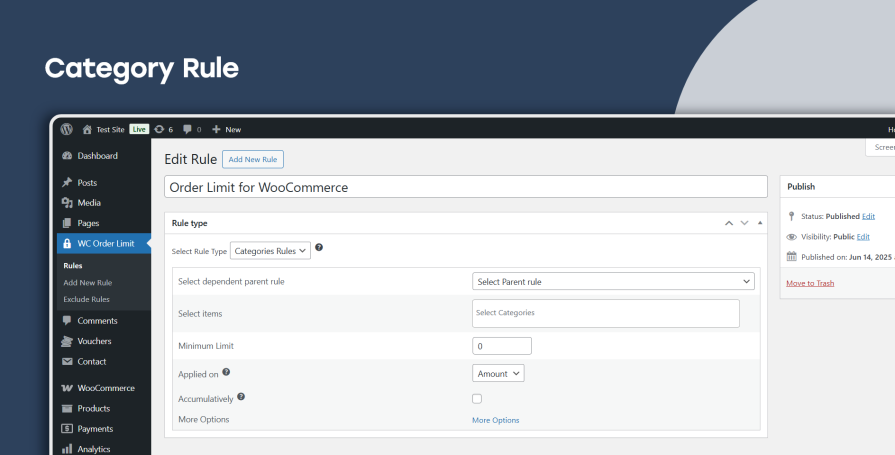The width and height of the screenshot is (895, 455).
Task: Open Dashboard in the sidebar
Action: (98, 156)
